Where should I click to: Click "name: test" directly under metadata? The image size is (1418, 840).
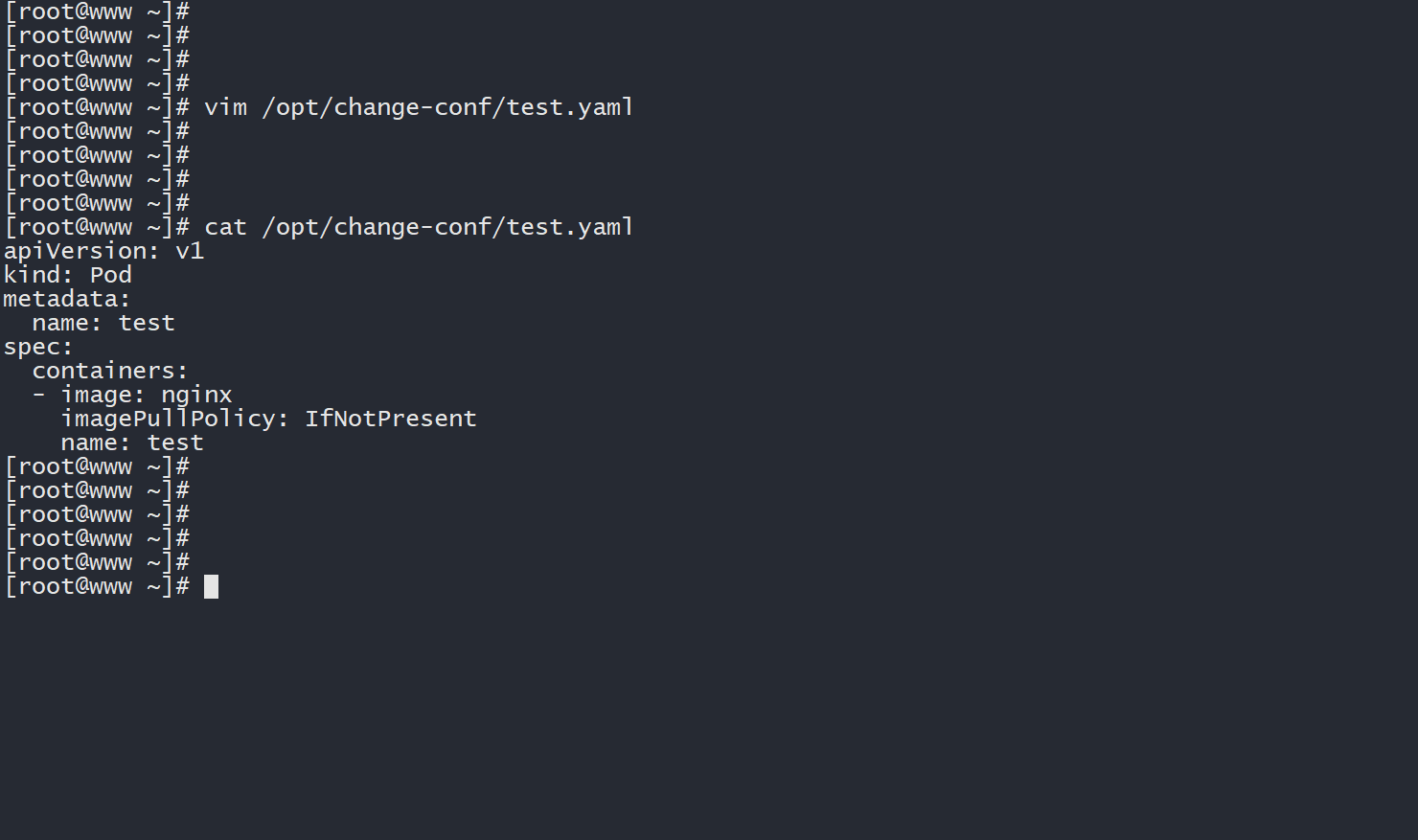pos(103,323)
